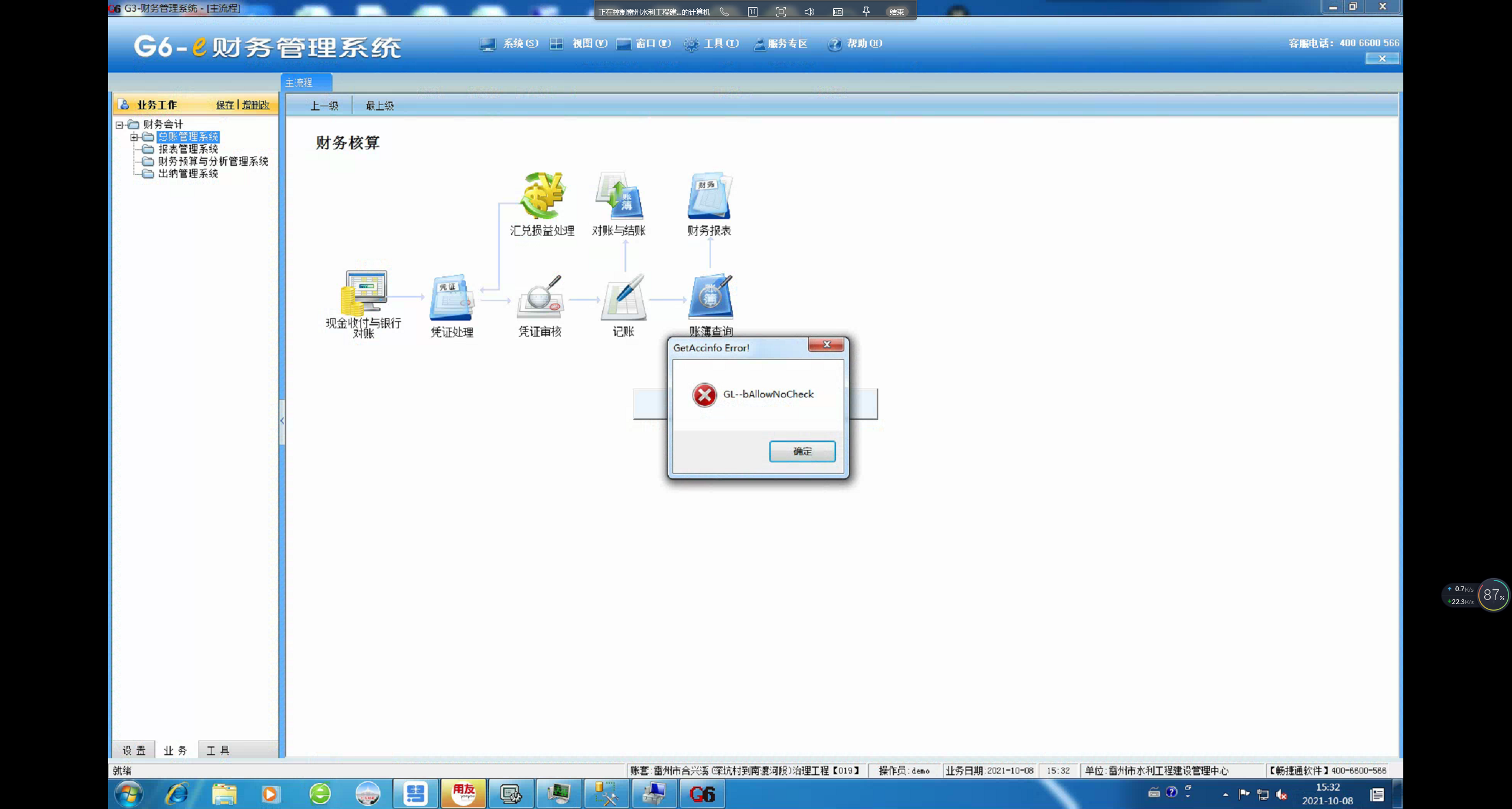This screenshot has height=809, width=1512.
Task: Click the taskbar clock showing 15:32
Action: pos(1327,794)
